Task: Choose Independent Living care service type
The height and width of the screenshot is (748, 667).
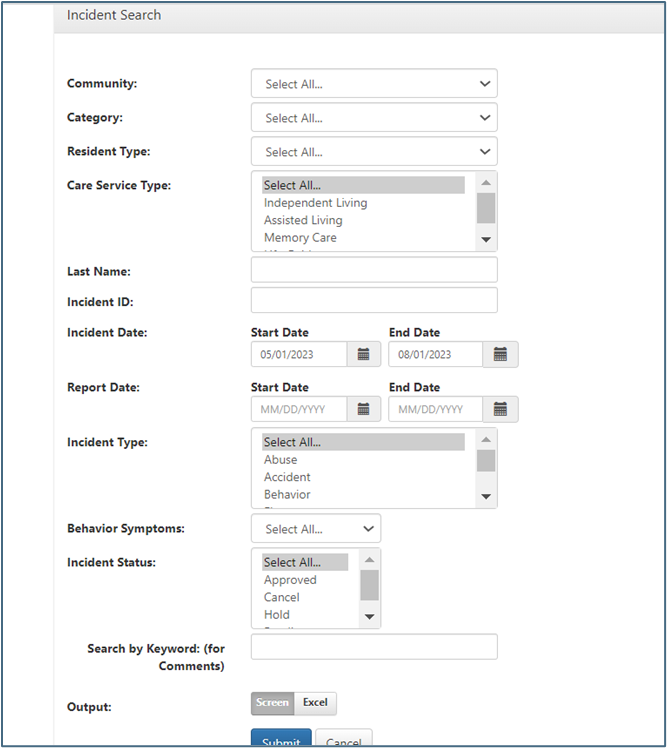Action: click(x=363, y=203)
